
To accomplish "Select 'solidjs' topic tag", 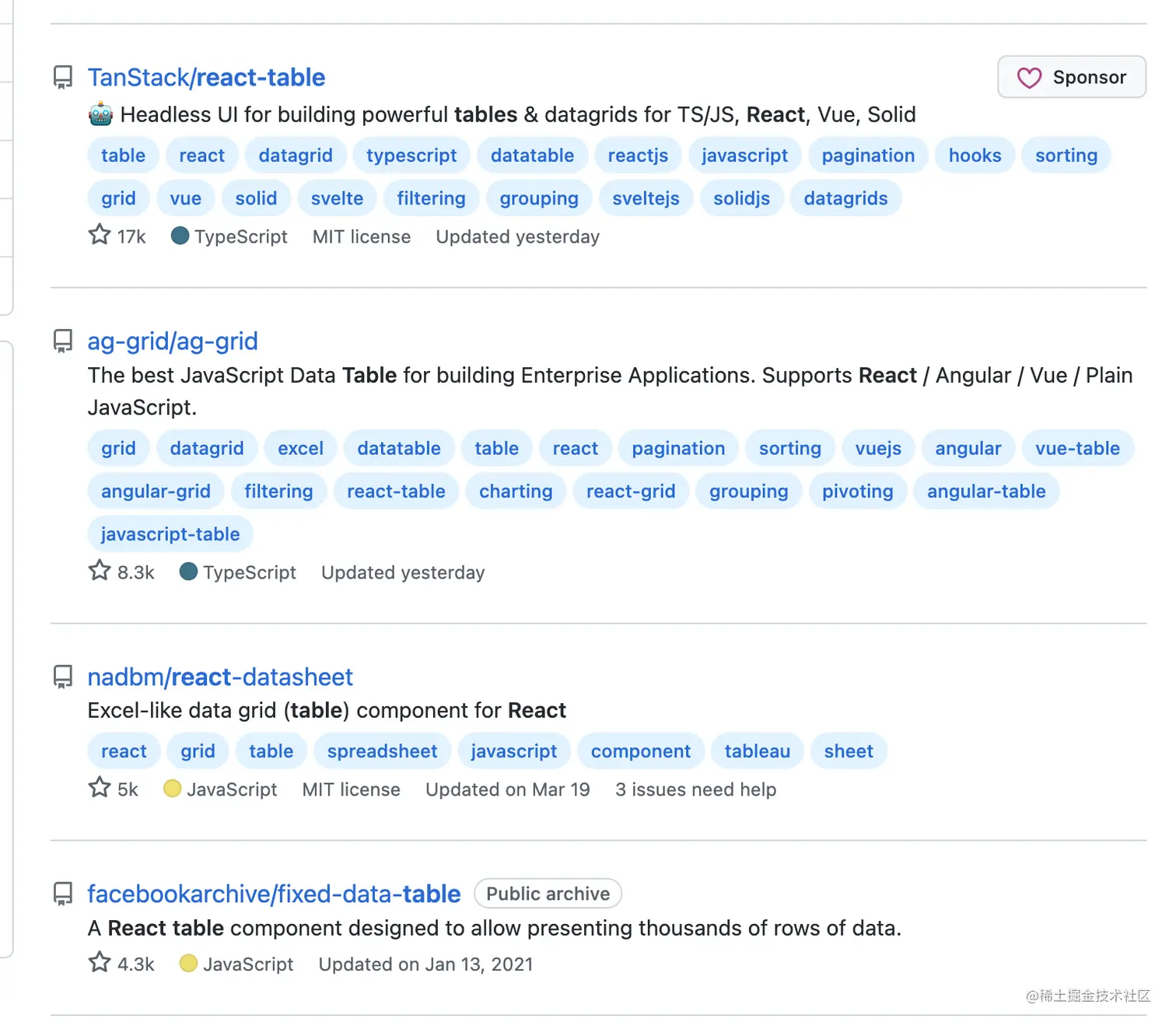I will click(x=741, y=198).
